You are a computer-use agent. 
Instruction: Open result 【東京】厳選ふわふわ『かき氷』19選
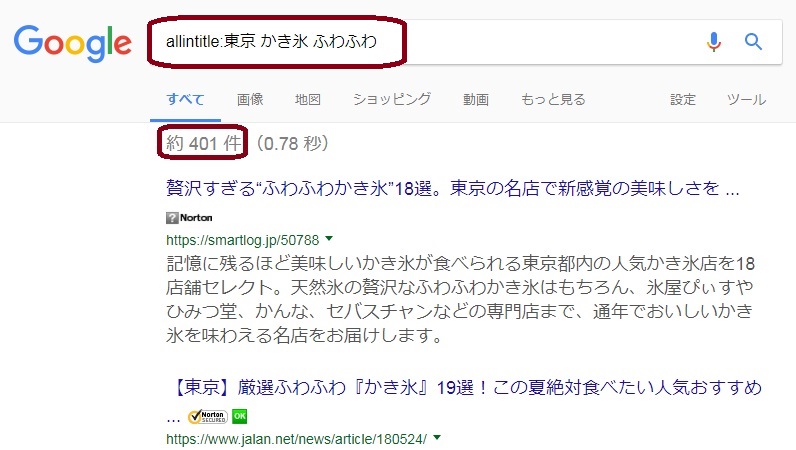pos(464,388)
